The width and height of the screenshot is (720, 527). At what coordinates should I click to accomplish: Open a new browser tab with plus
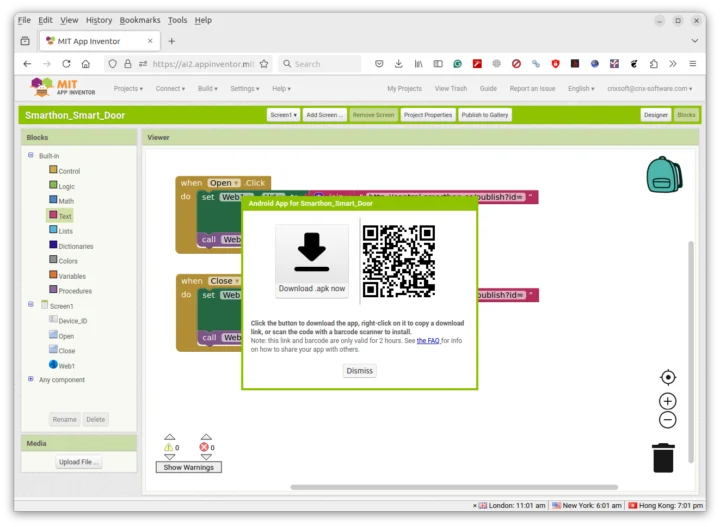pyautogui.click(x=172, y=41)
